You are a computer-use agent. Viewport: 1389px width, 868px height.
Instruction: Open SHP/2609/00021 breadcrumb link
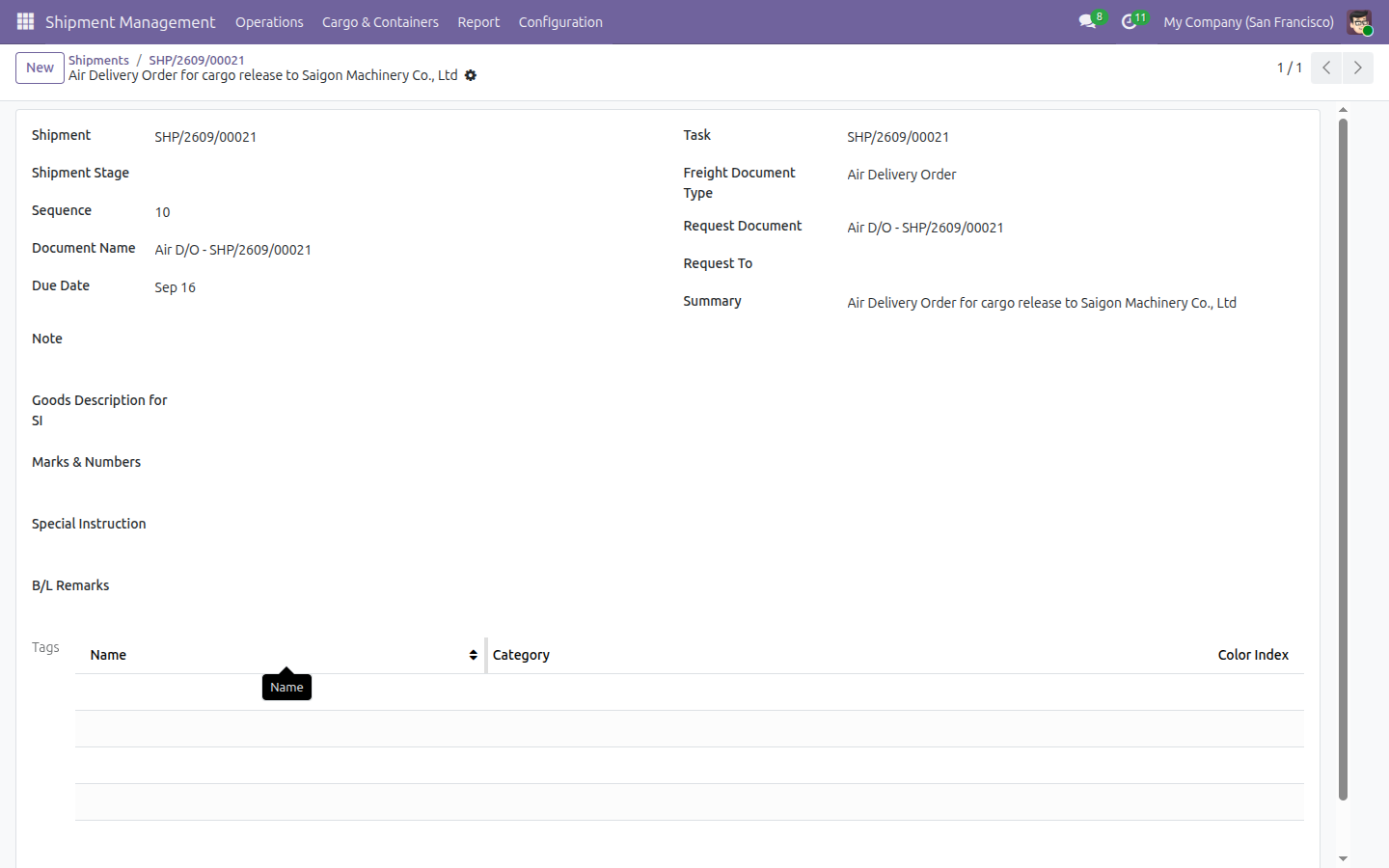coord(197,60)
